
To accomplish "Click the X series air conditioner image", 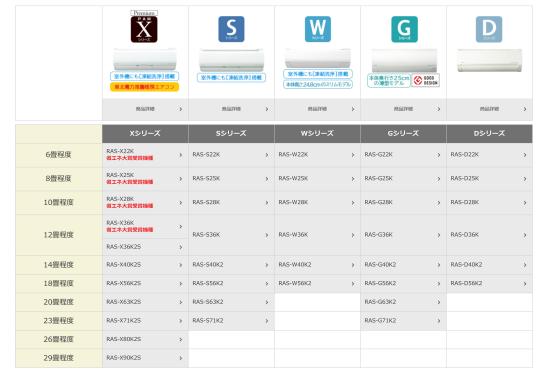I will click(144, 60).
